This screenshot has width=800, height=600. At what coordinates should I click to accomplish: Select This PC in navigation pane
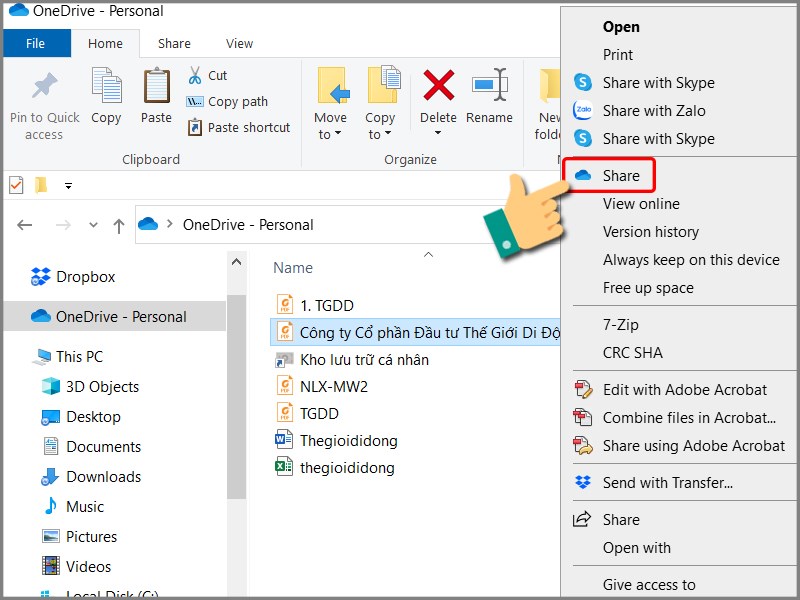coord(68,356)
